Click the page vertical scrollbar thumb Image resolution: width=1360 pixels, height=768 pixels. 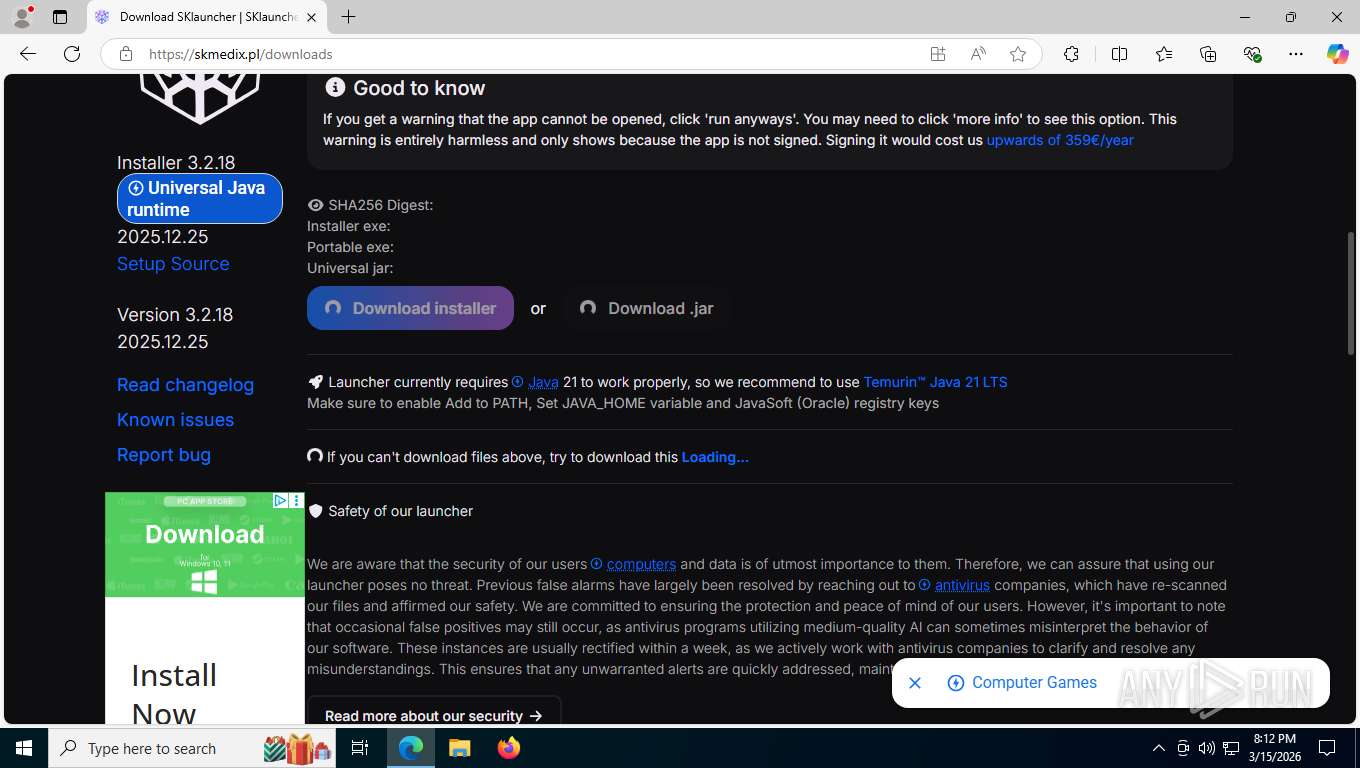pos(1351,295)
